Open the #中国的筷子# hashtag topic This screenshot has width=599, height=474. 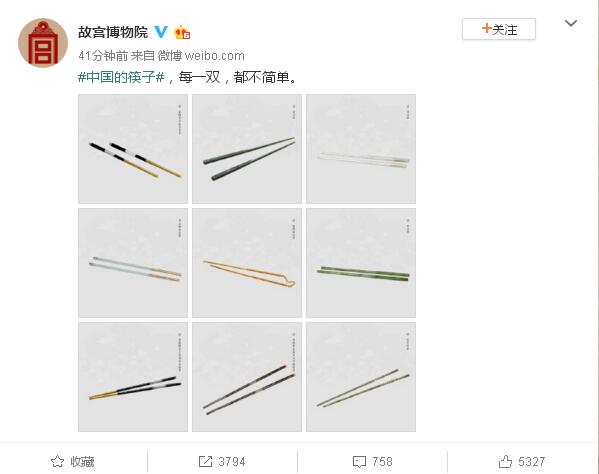coord(121,77)
